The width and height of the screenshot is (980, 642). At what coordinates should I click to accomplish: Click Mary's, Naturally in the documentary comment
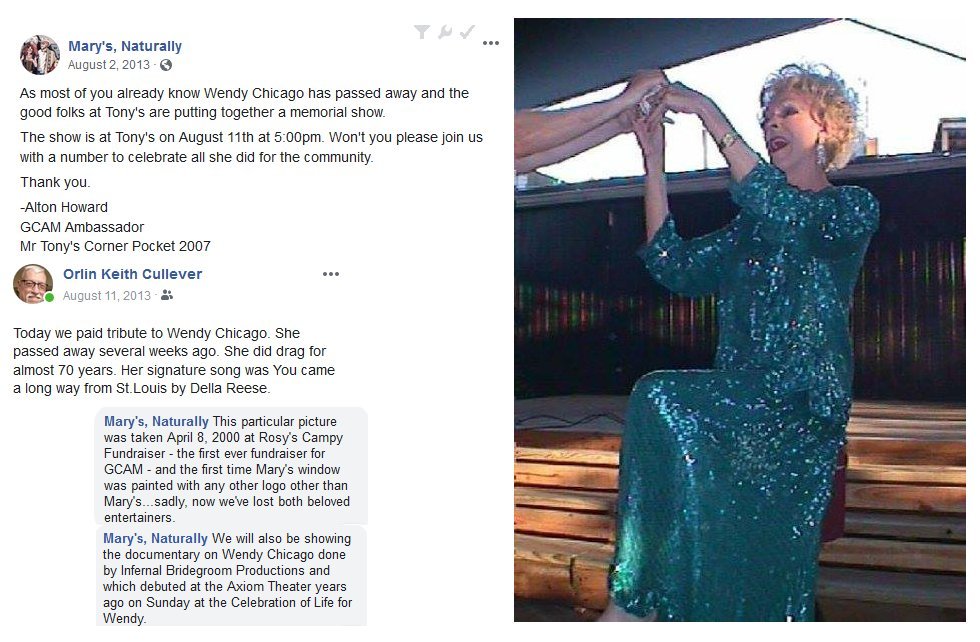tap(155, 538)
